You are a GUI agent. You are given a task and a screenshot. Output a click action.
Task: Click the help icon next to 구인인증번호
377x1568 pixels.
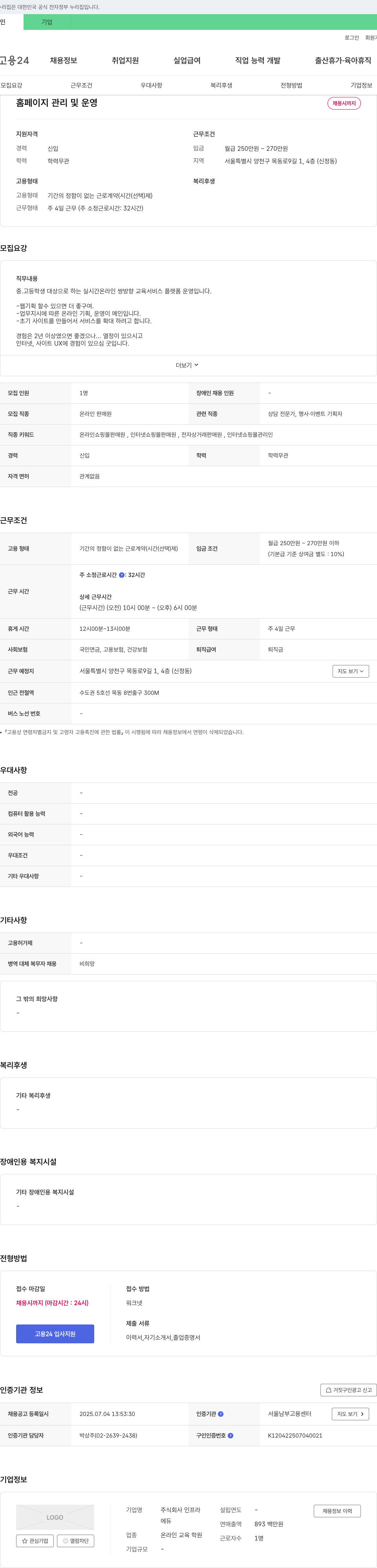click(230, 1435)
